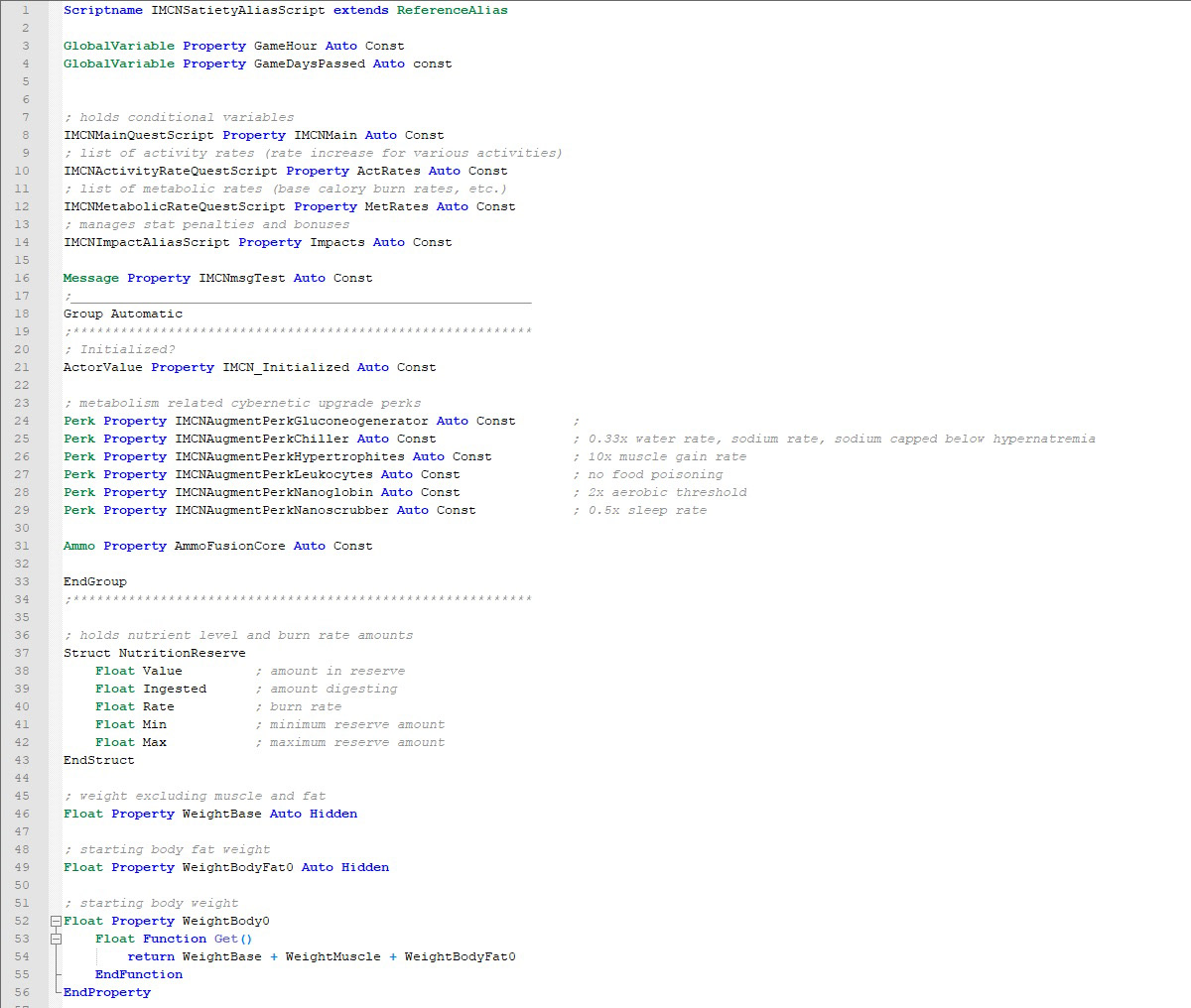Click struct member 'Rate' on line 40
Image resolution: width=1191 pixels, height=1008 pixels.
click(159, 706)
